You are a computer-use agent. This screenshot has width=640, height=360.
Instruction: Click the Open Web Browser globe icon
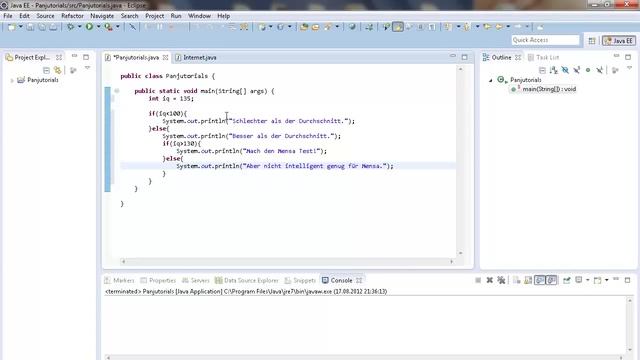(352, 27)
